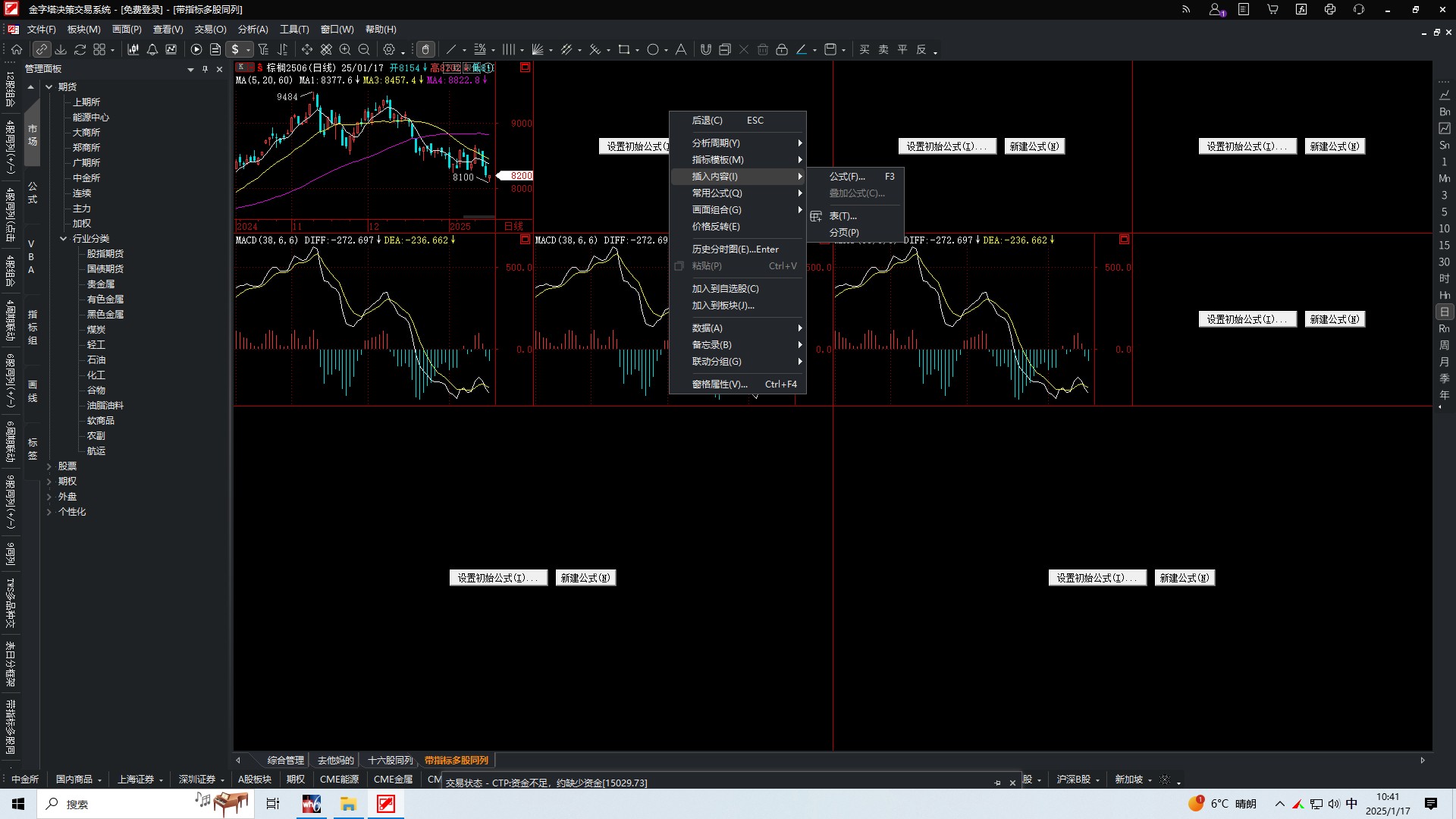
Task: Click the magnet snap icon
Action: pos(705,49)
